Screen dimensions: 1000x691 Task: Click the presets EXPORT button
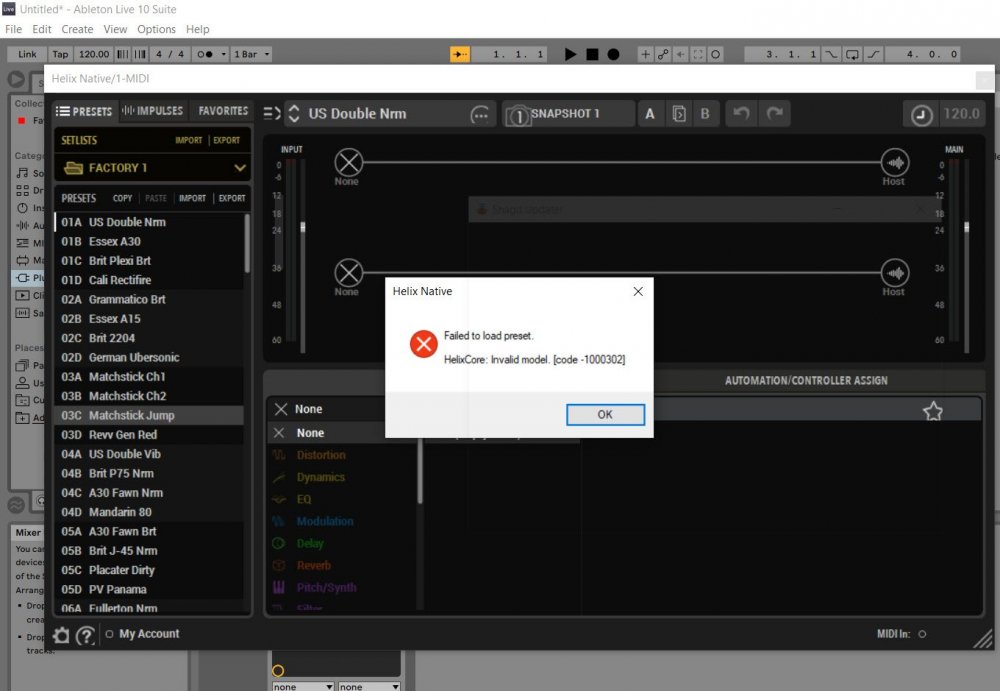[232, 198]
